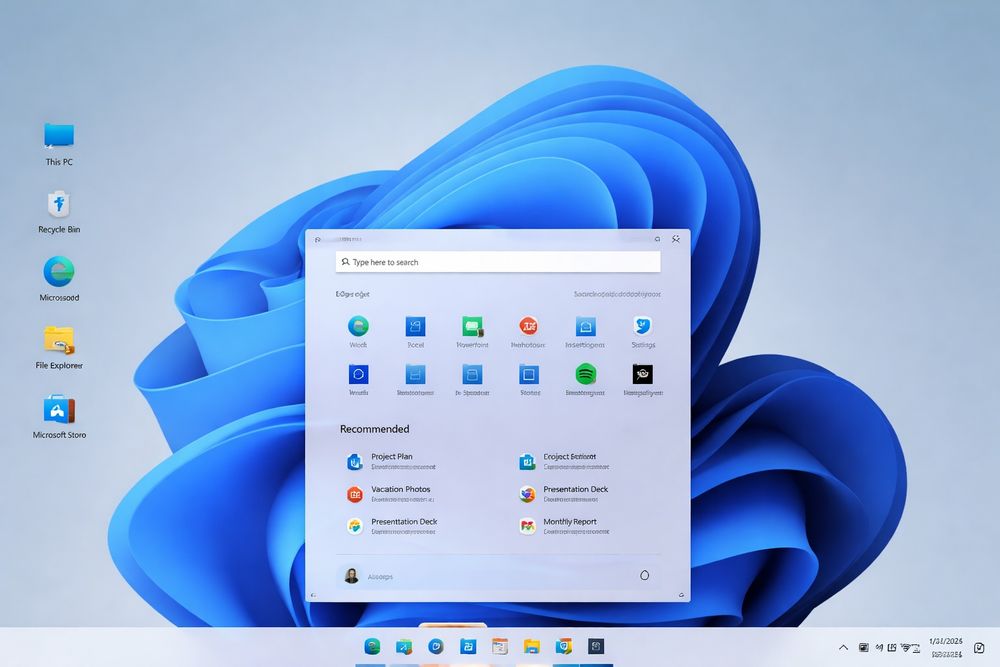Open the pinned app directly left of Spotify

(529, 379)
